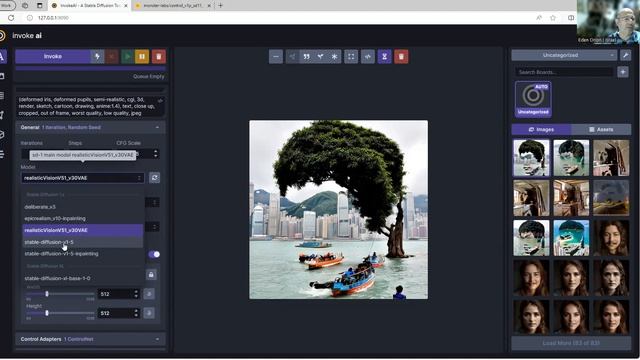This screenshot has width=640, height=360.
Task: Switch to the Assets gallery tab
Action: 601,129
